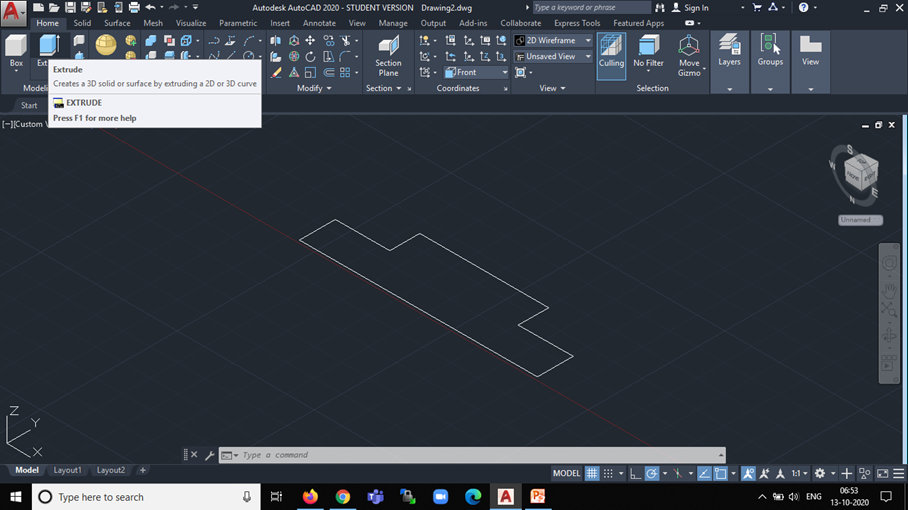Viewport: 908px width, 510px height.
Task: Click the yellow sphere mesh icon
Action: [x=106, y=45]
